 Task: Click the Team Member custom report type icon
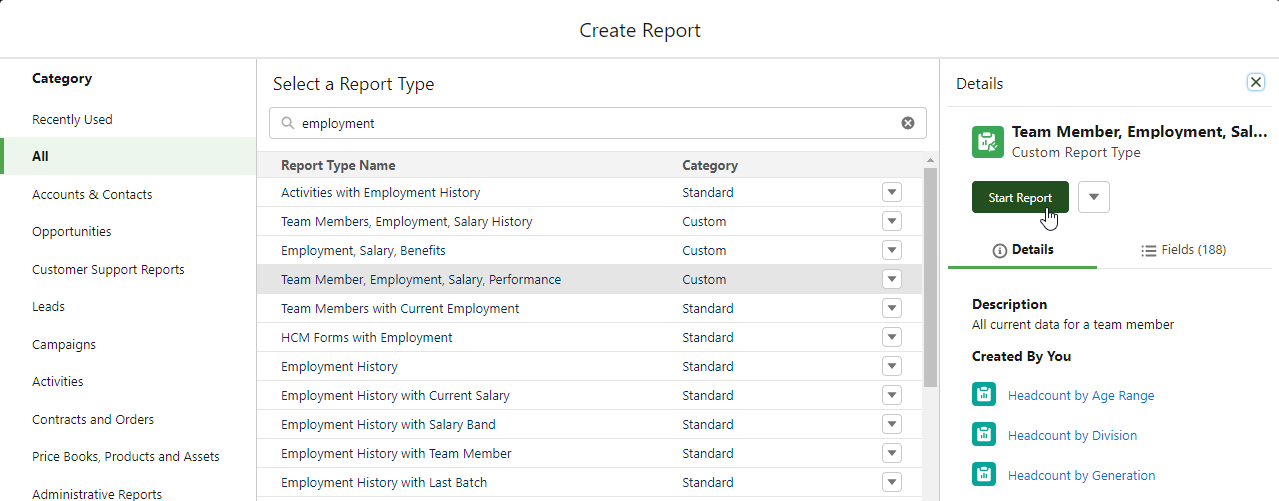click(988, 142)
